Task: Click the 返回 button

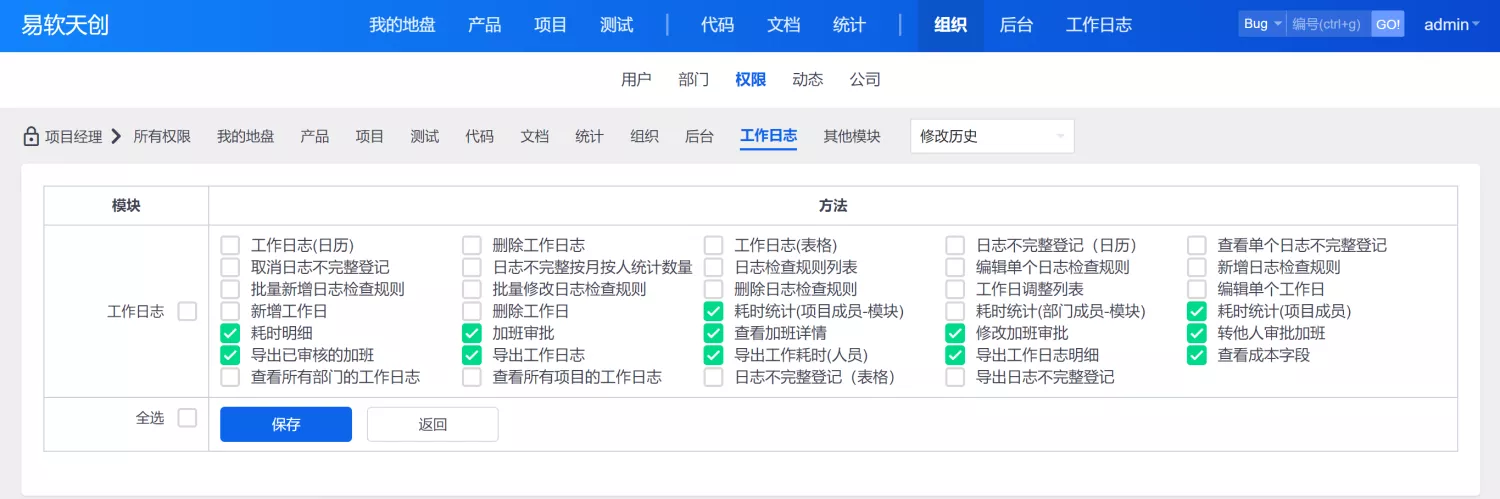Action: pos(433,424)
